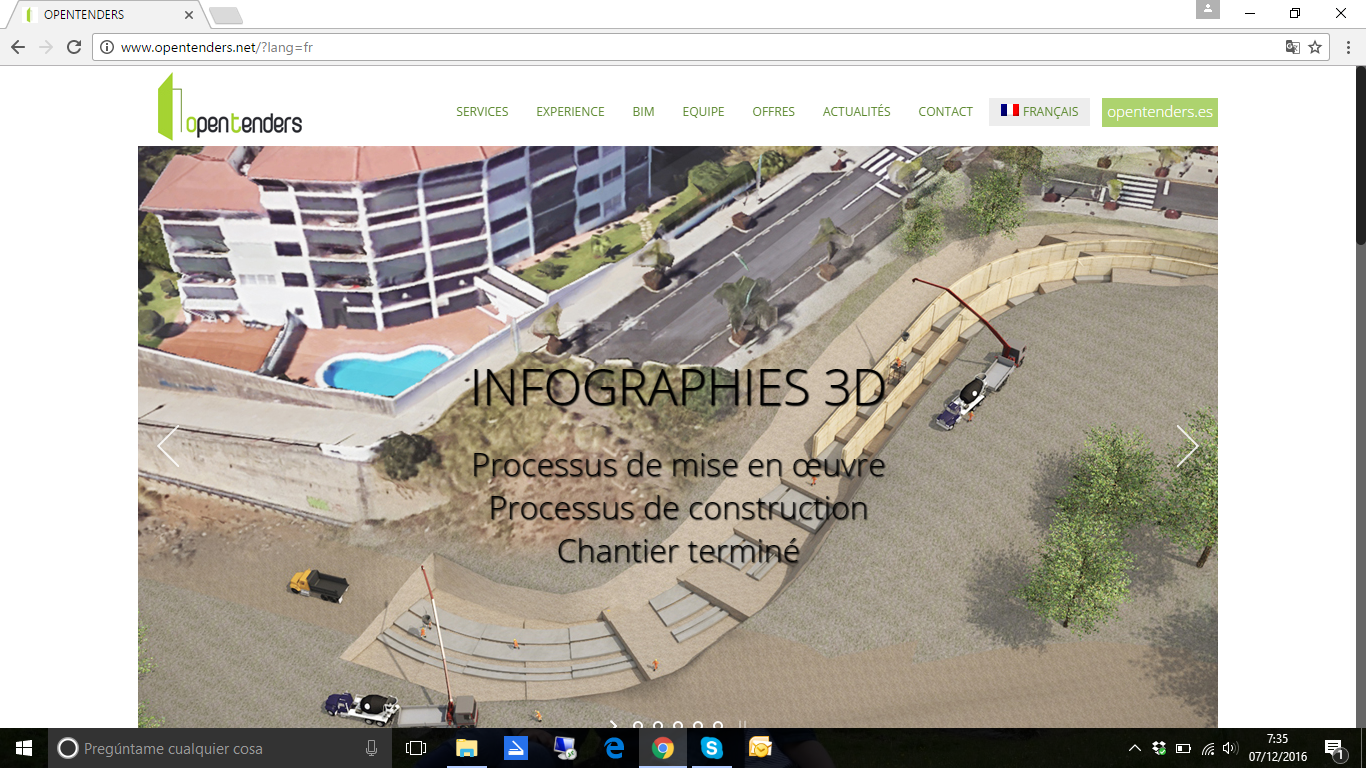Screen dimensions: 1366x768
Task: Open Task View on the taskbar
Action: (416, 748)
